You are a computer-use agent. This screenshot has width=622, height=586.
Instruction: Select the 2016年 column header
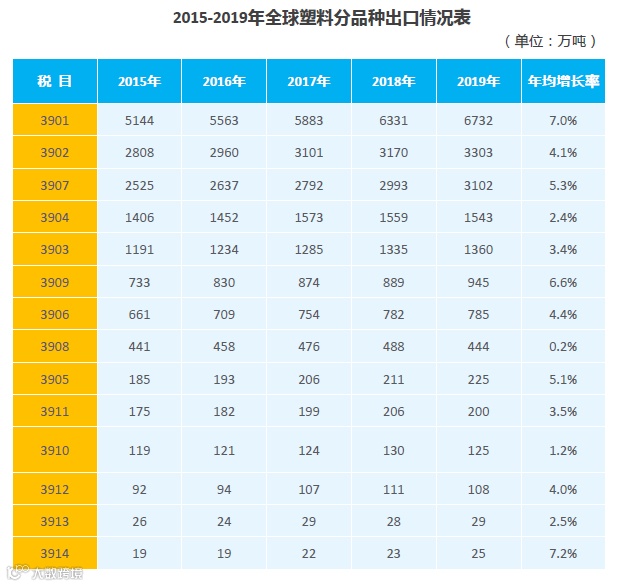coord(224,81)
